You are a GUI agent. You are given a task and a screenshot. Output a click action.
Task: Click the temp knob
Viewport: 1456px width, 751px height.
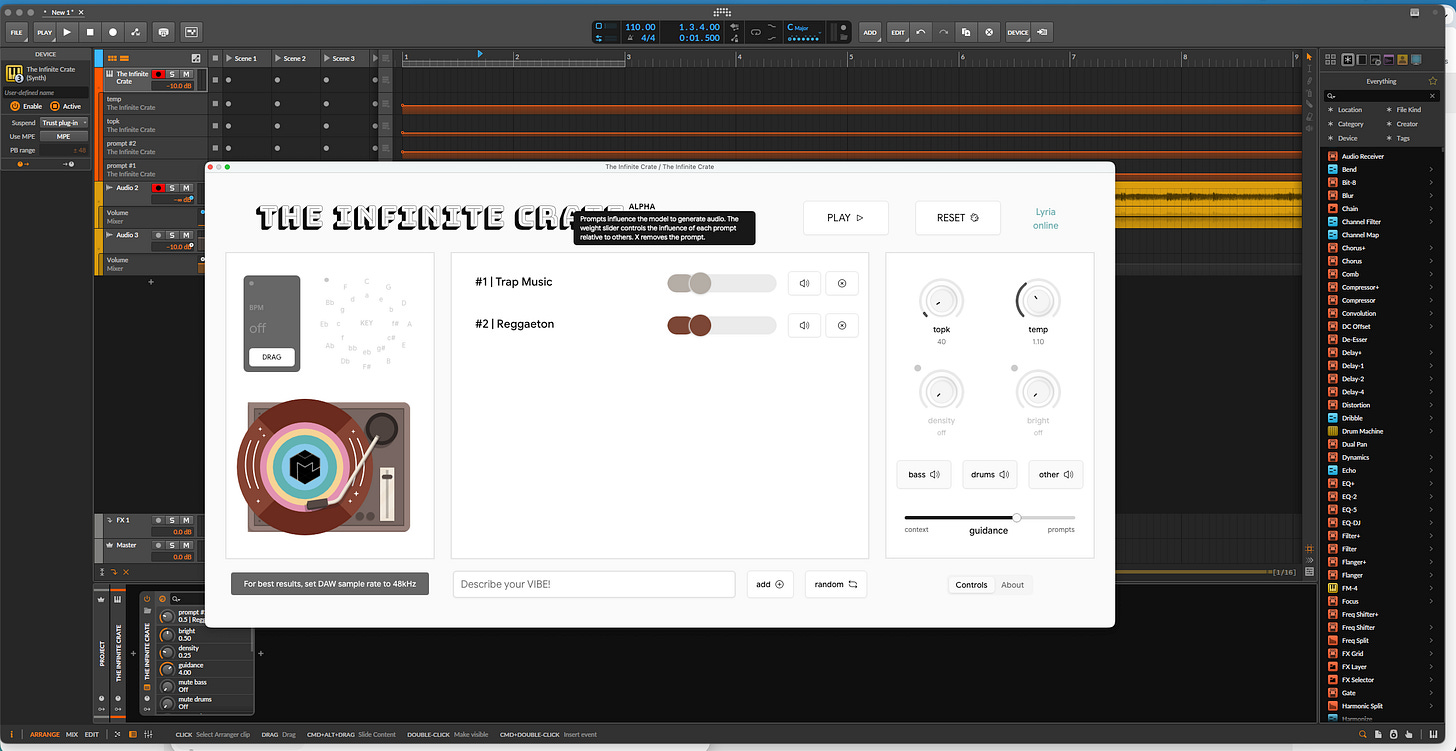pyautogui.click(x=1038, y=300)
